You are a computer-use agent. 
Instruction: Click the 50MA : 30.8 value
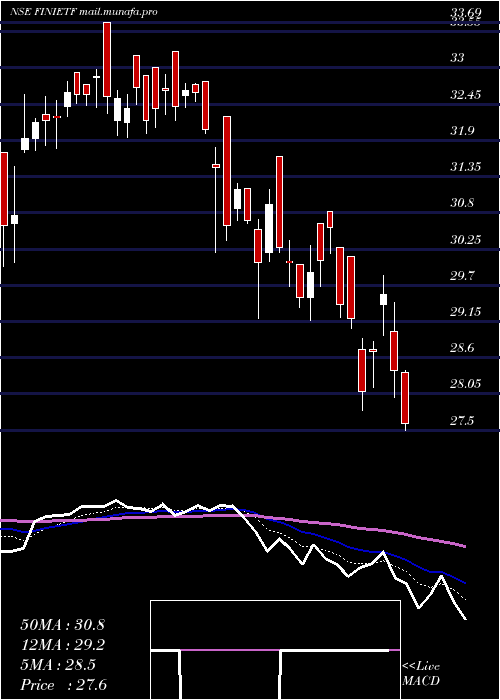62,625
